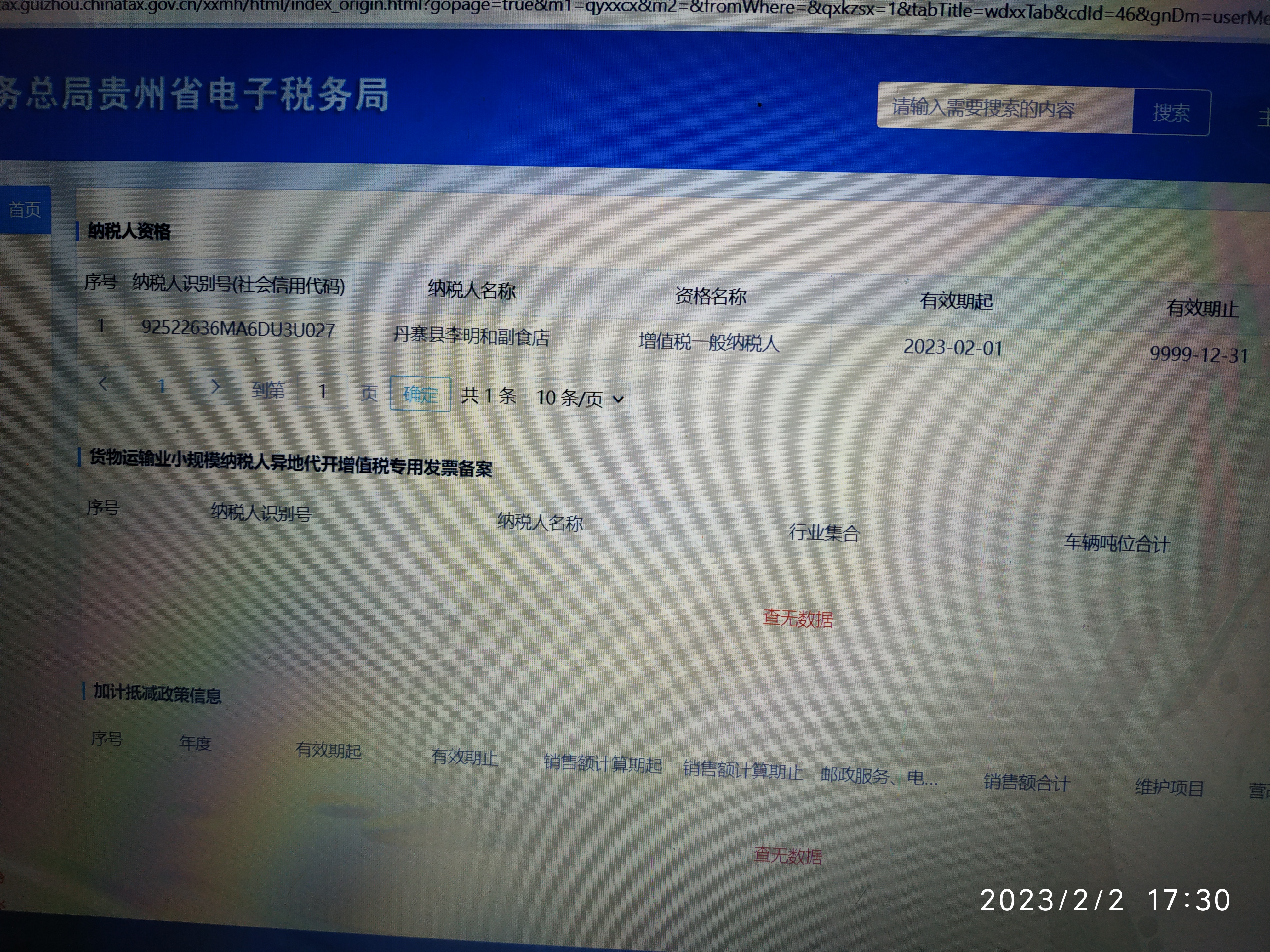Click taxpayer ID 92522636MA6DU3U027 cell
Viewport: 1270px width, 952px height.
point(238,329)
